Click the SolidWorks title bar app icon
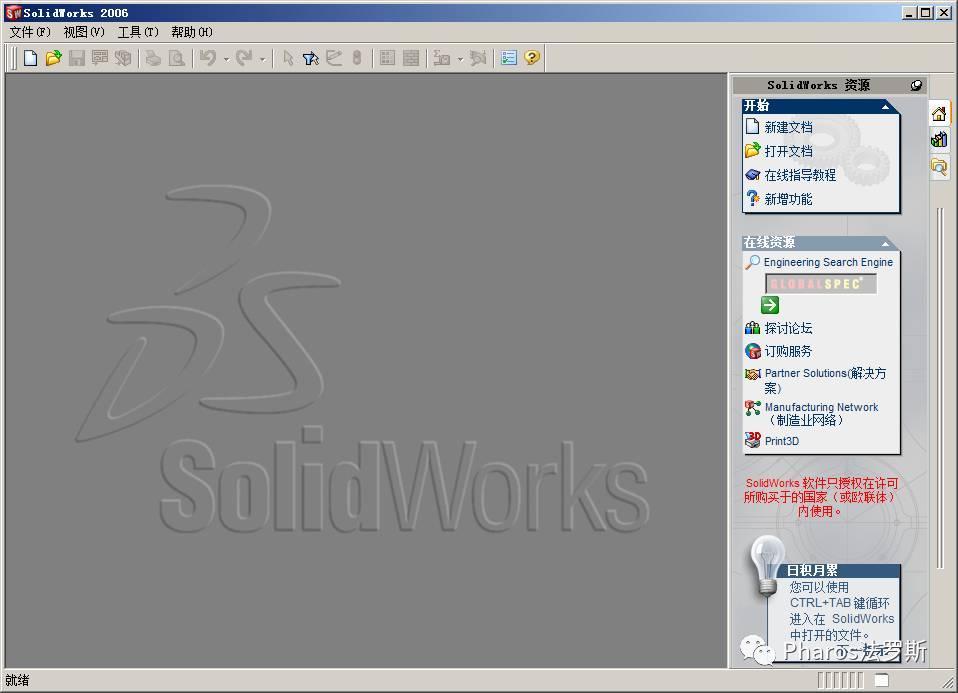This screenshot has height=693, width=958. [13, 12]
